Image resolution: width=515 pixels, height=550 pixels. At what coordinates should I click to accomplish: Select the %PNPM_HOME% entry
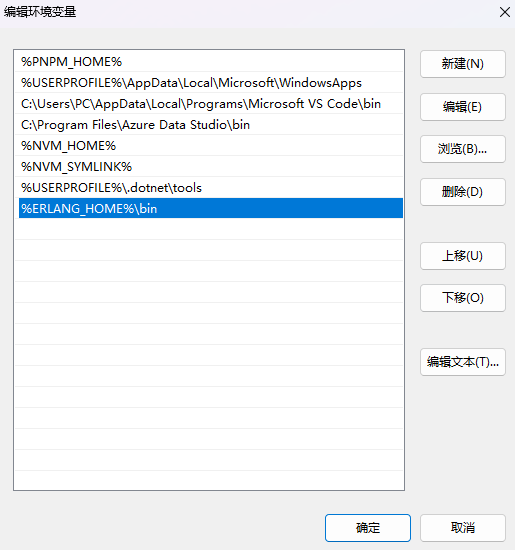pos(209,62)
